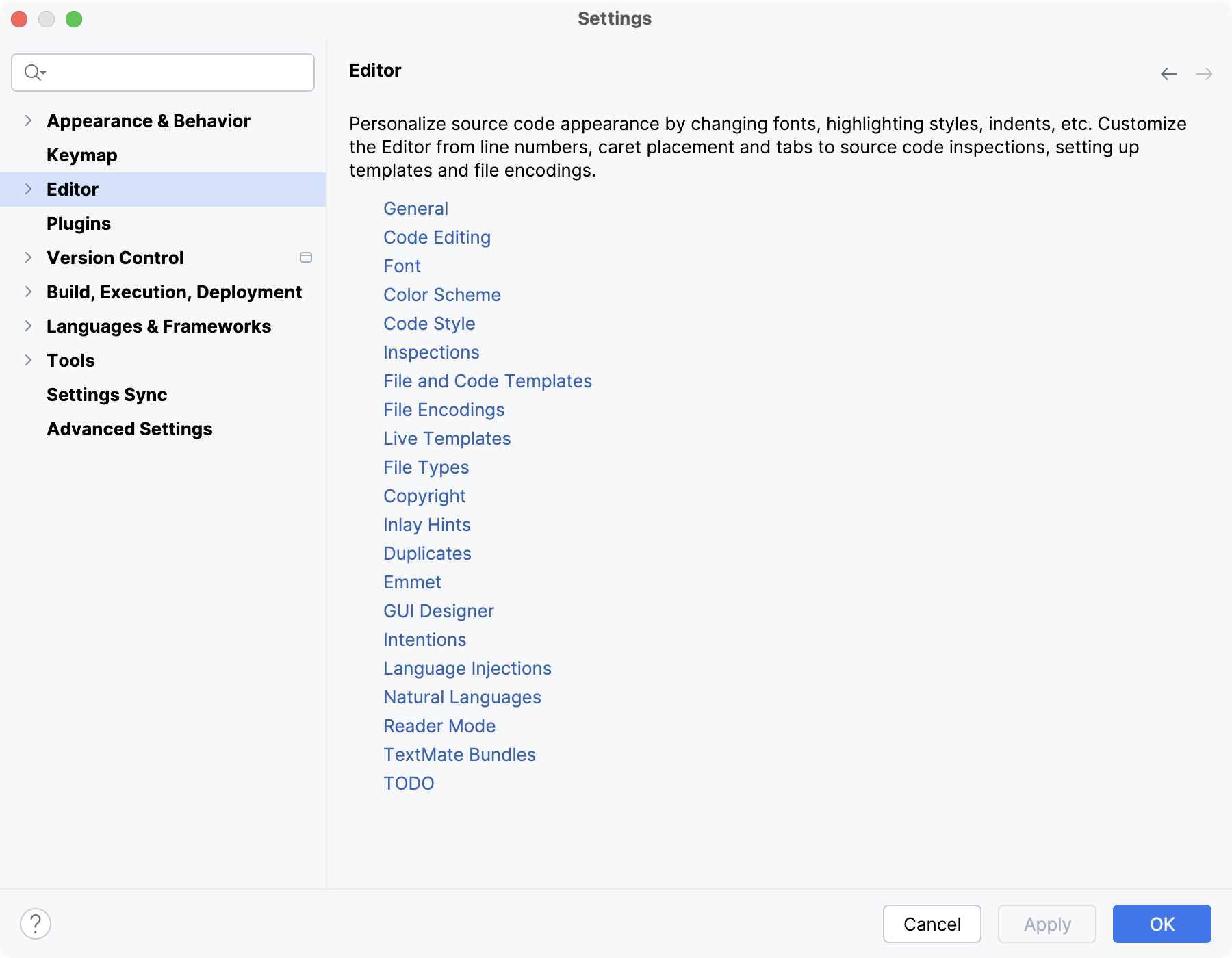Select Plugins in the settings tree
The width and height of the screenshot is (1232, 958).
pyautogui.click(x=79, y=223)
